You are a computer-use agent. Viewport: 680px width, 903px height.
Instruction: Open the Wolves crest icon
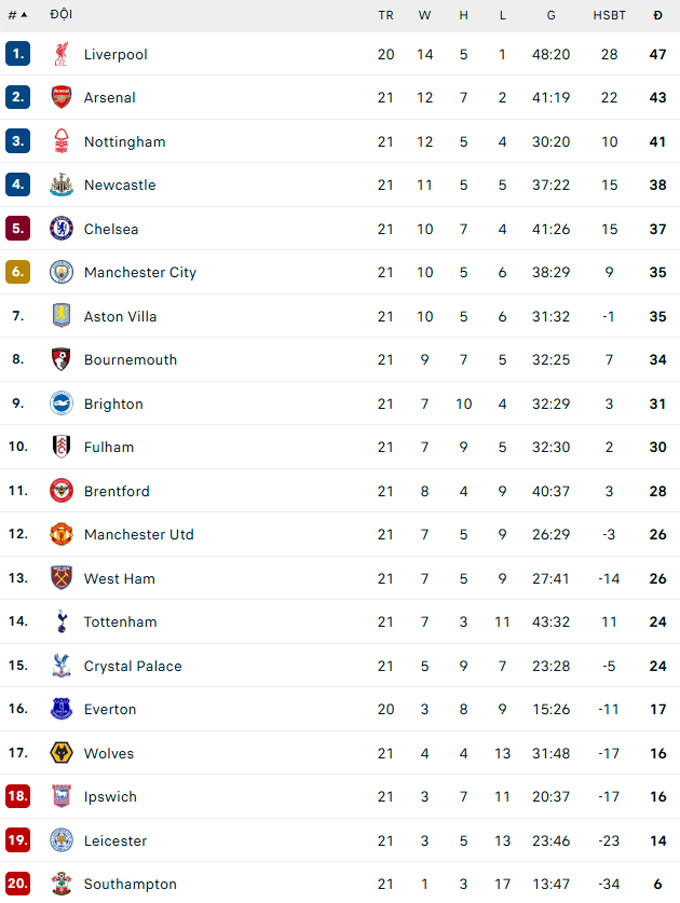[61, 753]
